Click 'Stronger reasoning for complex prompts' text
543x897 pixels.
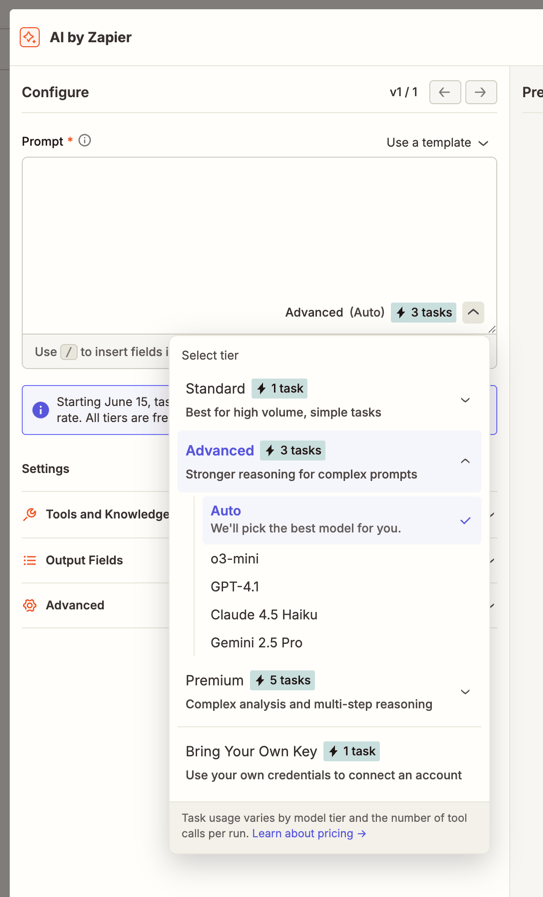pyautogui.click(x=302, y=474)
